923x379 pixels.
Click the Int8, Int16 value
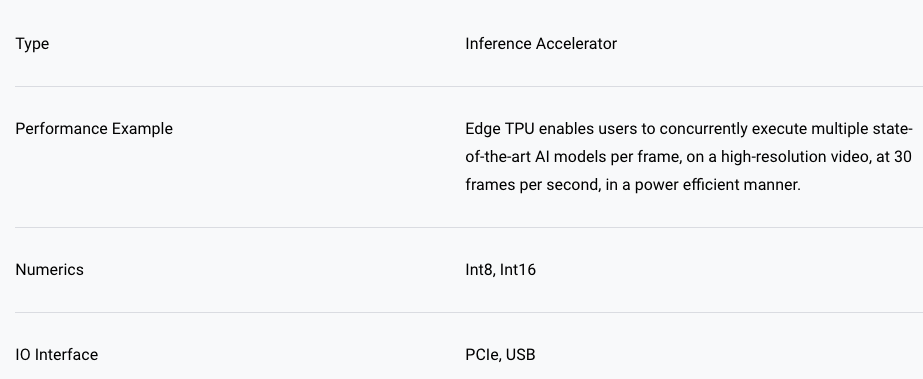pyautogui.click(x=500, y=270)
